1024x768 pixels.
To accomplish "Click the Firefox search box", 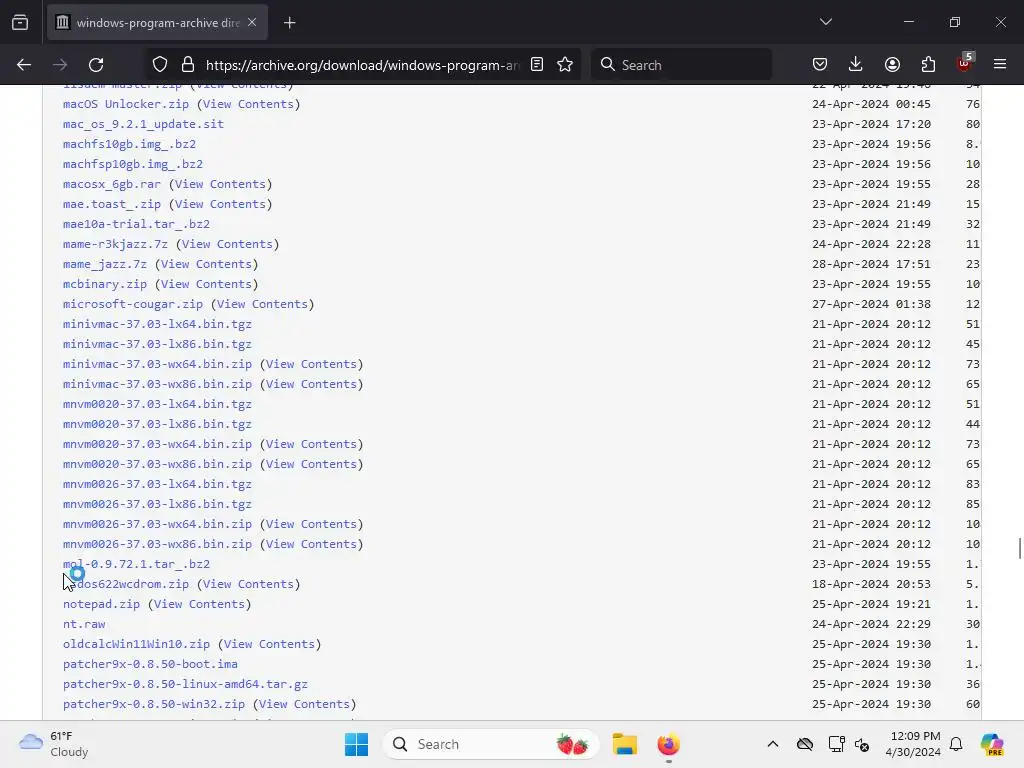I will click(681, 65).
